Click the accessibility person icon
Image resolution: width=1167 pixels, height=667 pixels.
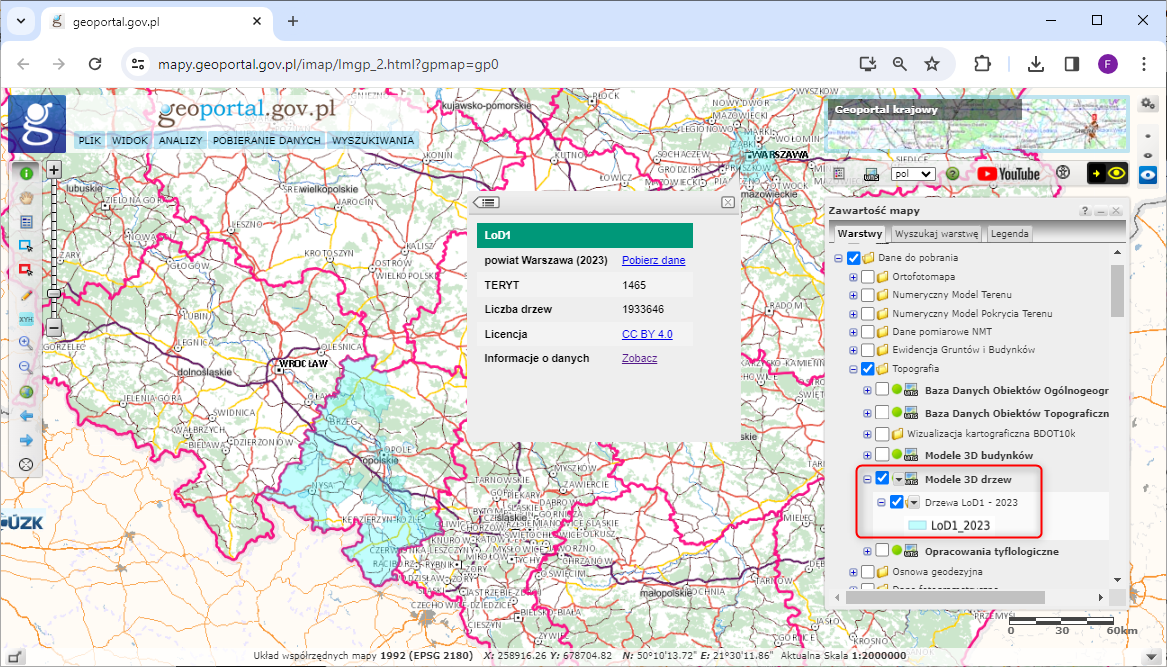pos(1063,173)
